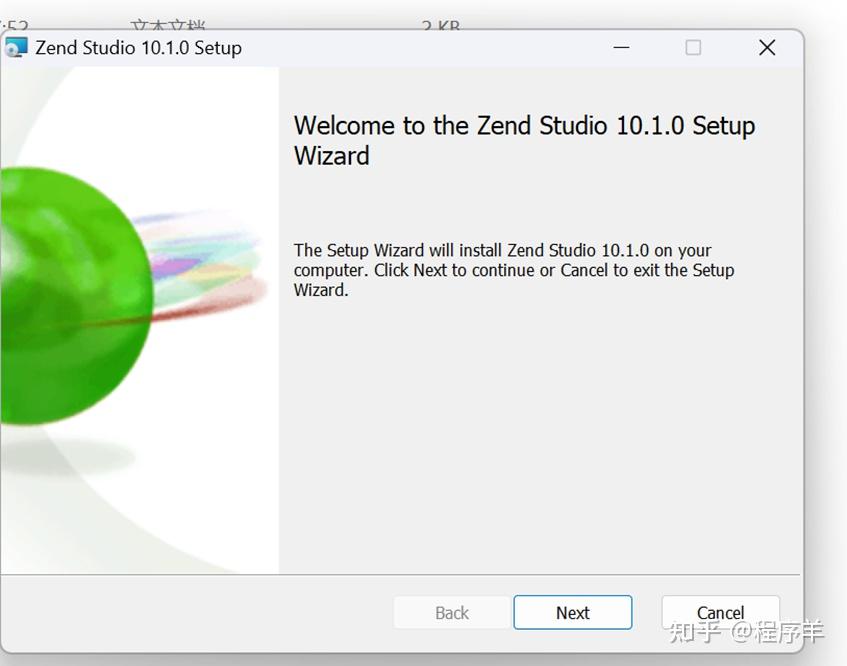Click the word Wizard in the heading
The width and height of the screenshot is (847, 666).
[331, 157]
